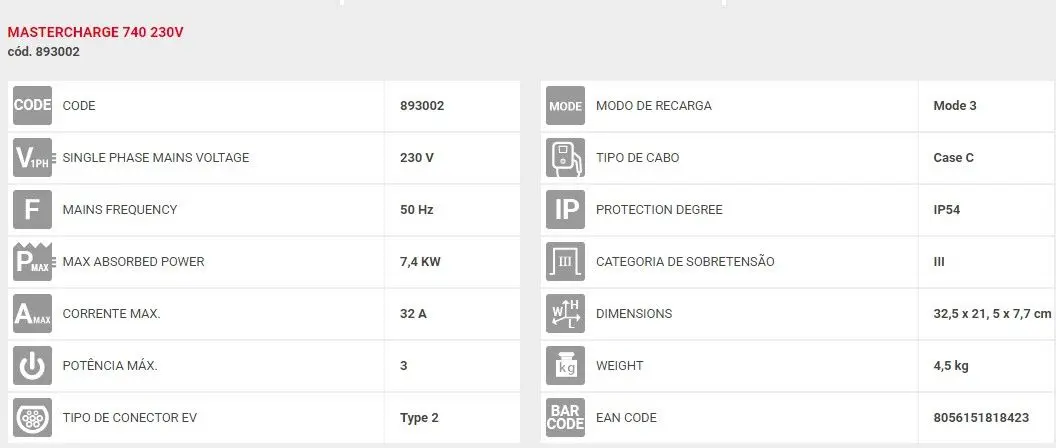The image size is (1056, 448).
Task: Click the overvoltage category III icon
Action: 565,262
